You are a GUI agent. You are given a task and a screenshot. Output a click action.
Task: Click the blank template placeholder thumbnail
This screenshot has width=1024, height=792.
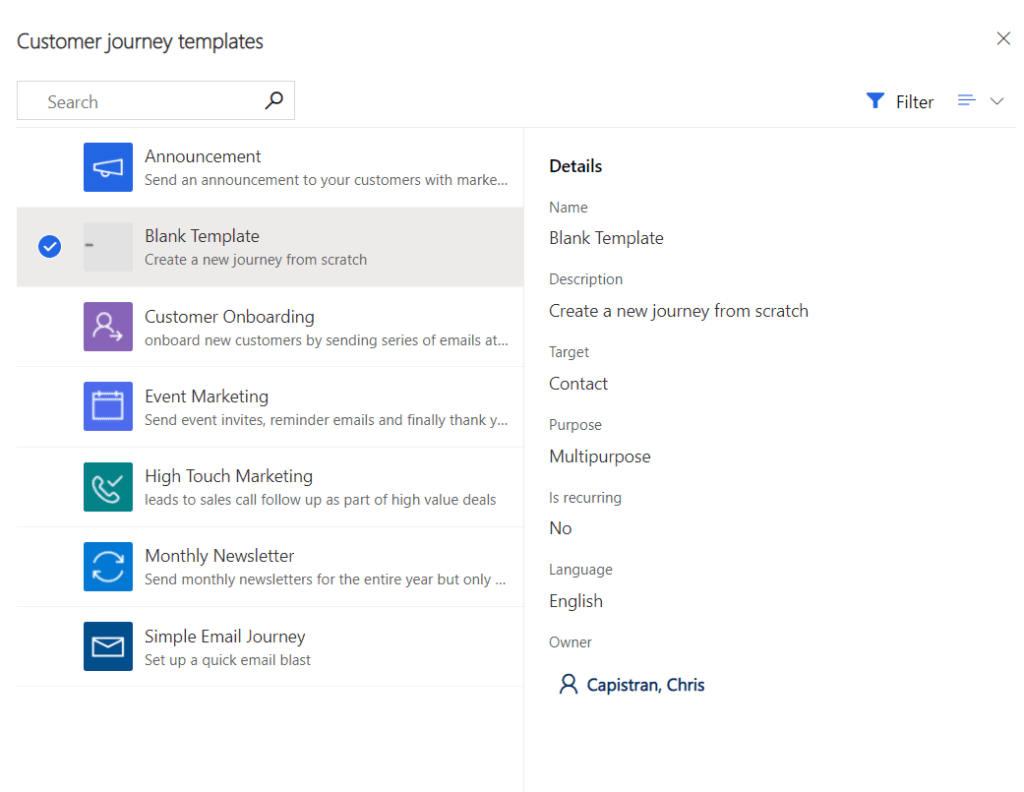(108, 247)
